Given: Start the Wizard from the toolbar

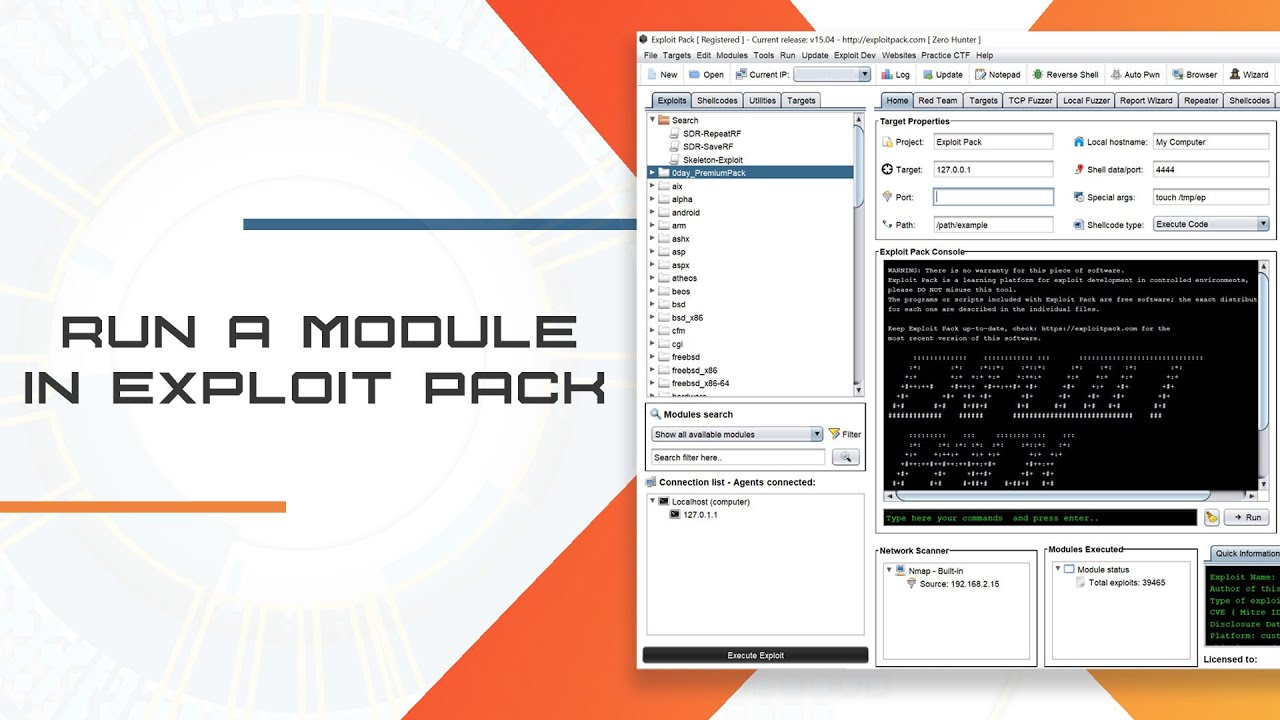Looking at the screenshot, I should (1249, 74).
